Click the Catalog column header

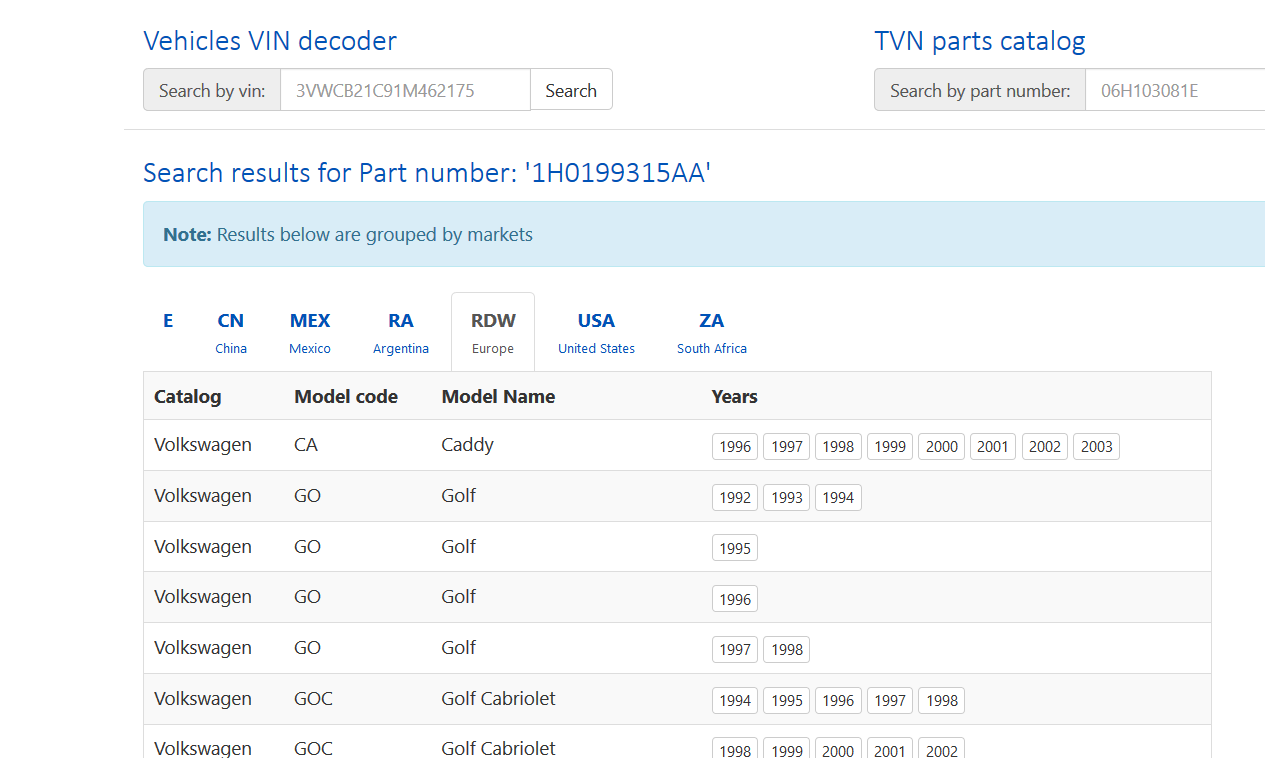[188, 397]
